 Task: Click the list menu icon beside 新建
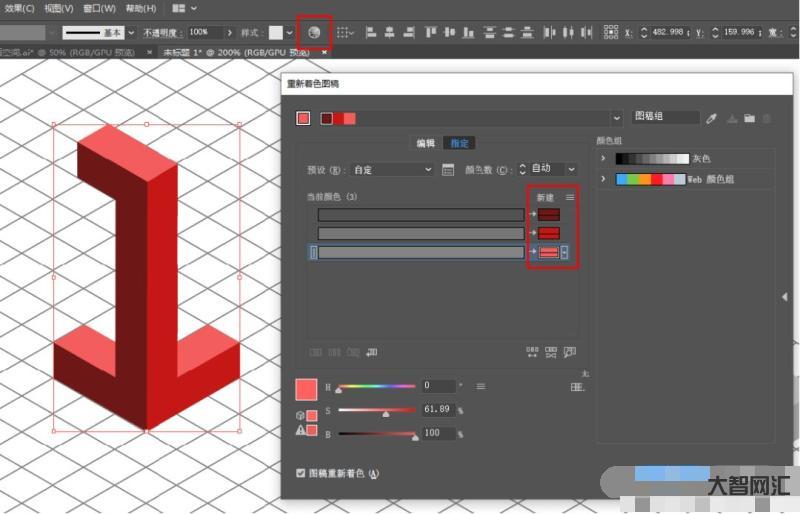point(570,198)
